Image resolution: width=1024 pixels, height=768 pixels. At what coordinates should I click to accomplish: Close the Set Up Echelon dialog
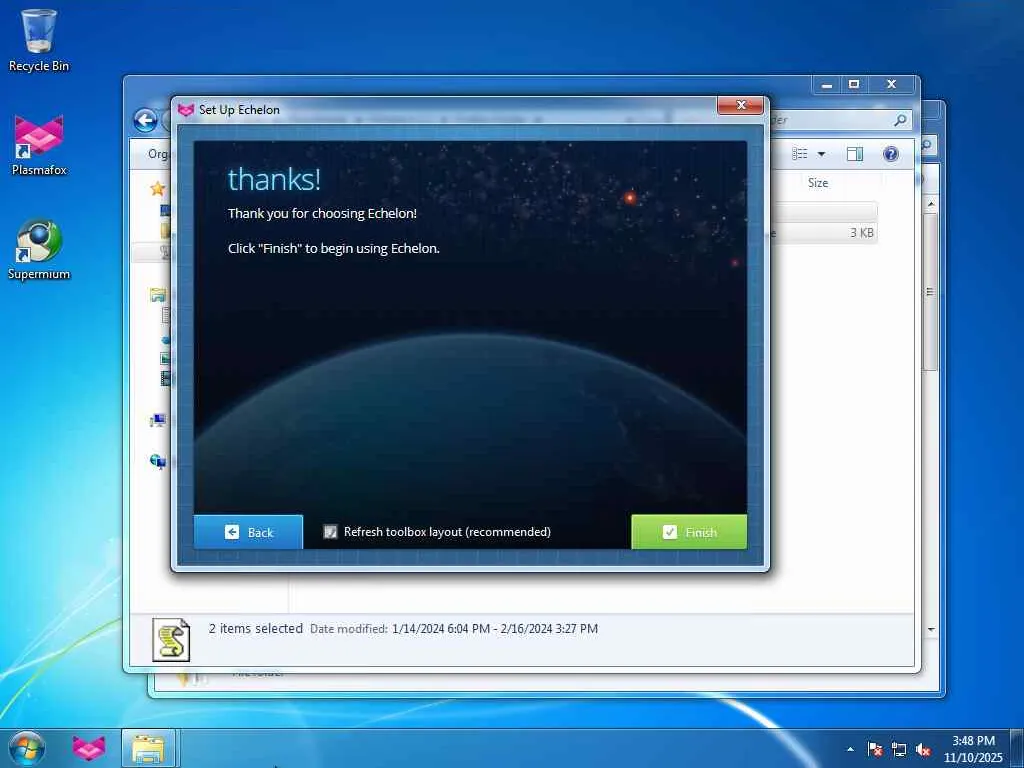coord(741,105)
